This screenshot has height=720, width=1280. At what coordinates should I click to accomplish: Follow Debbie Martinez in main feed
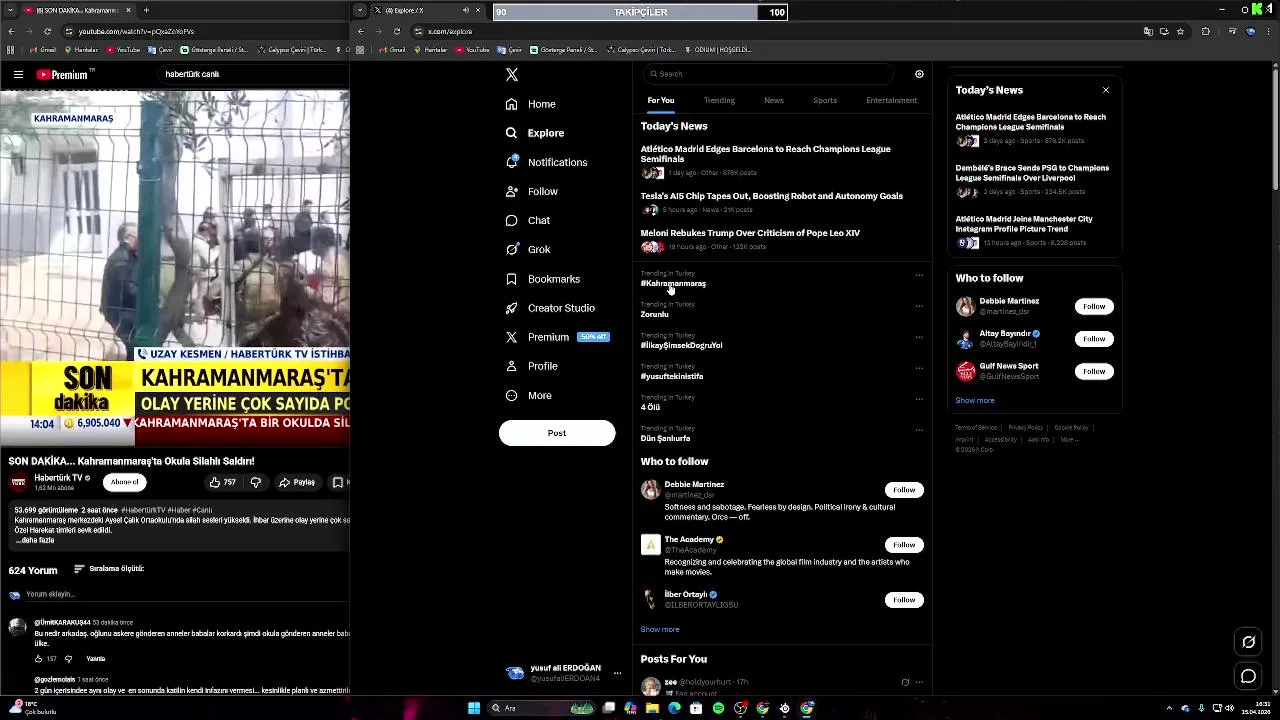pyautogui.click(x=904, y=490)
